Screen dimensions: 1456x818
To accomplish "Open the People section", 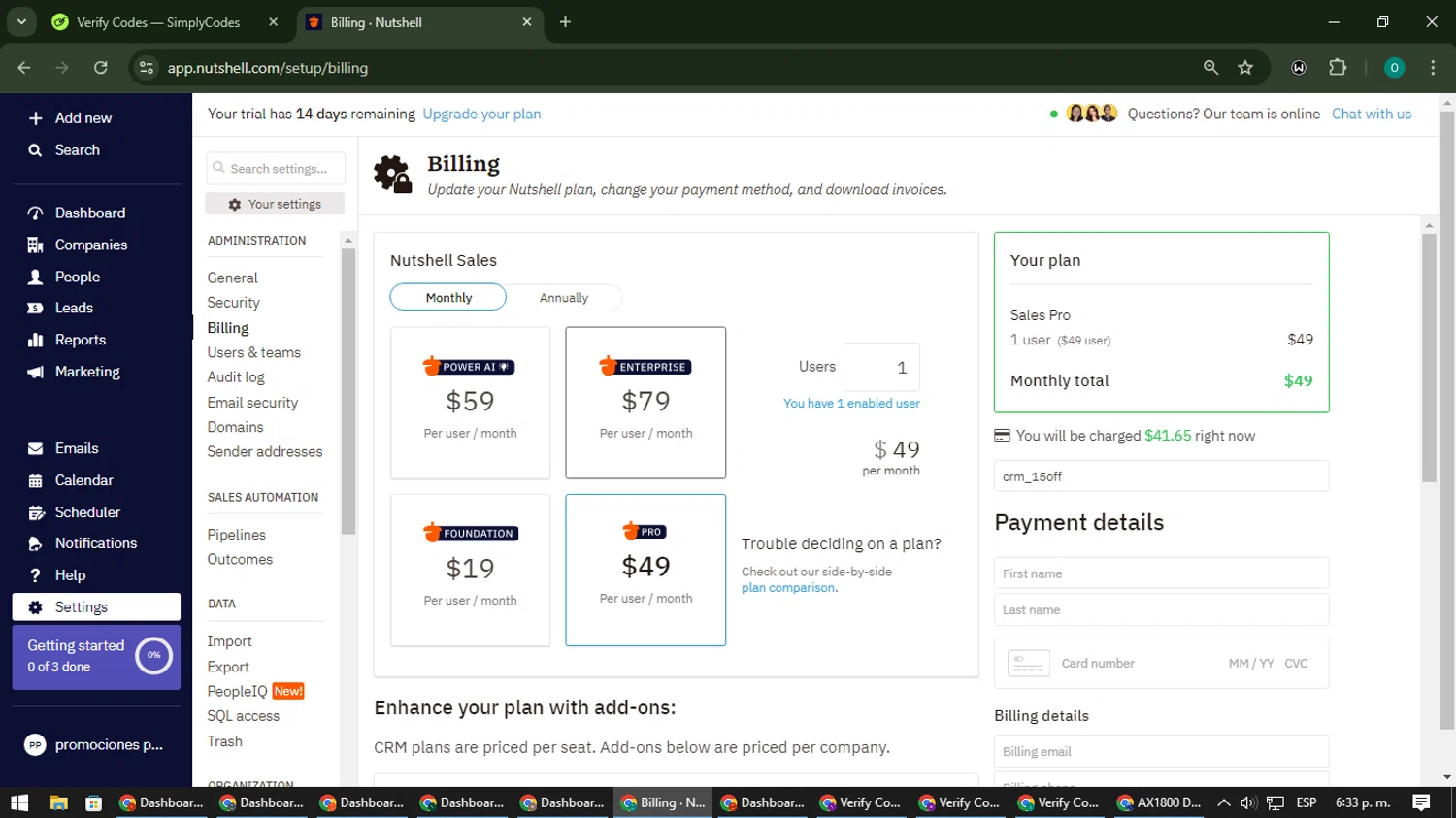I will (x=77, y=277).
